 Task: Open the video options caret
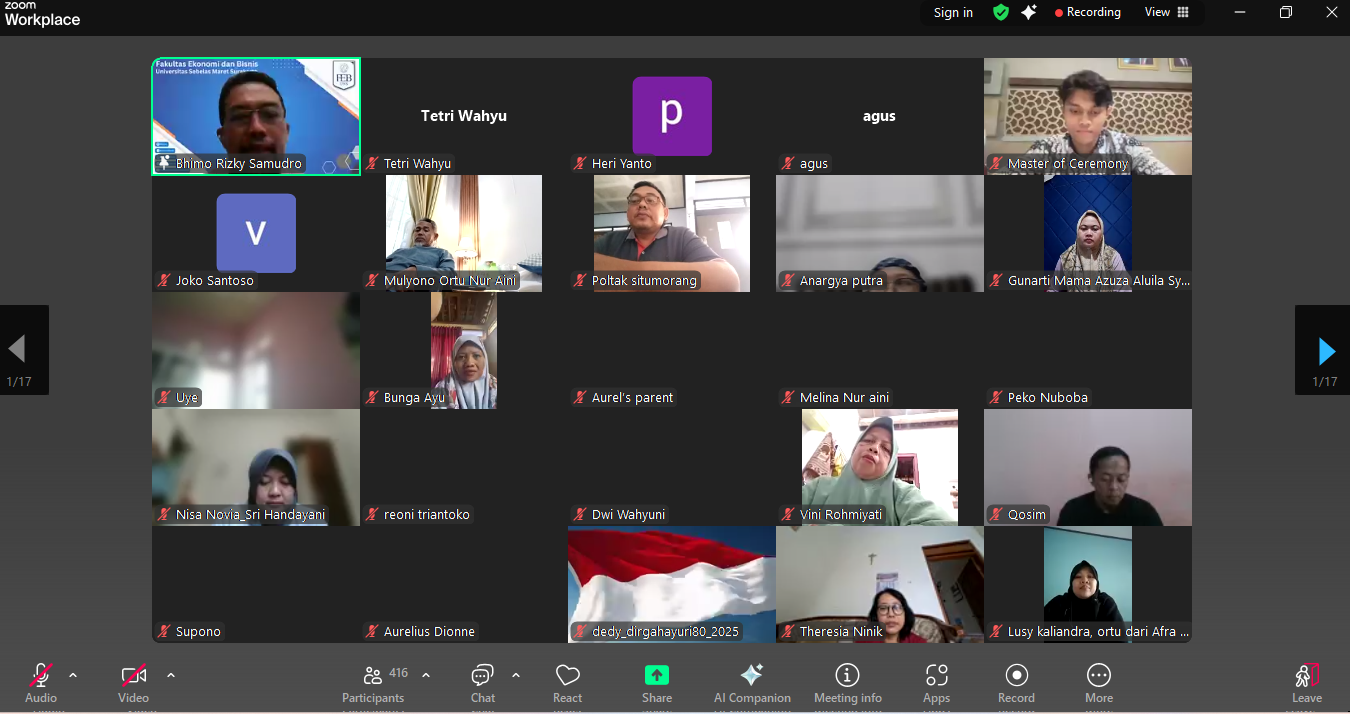pos(171,675)
